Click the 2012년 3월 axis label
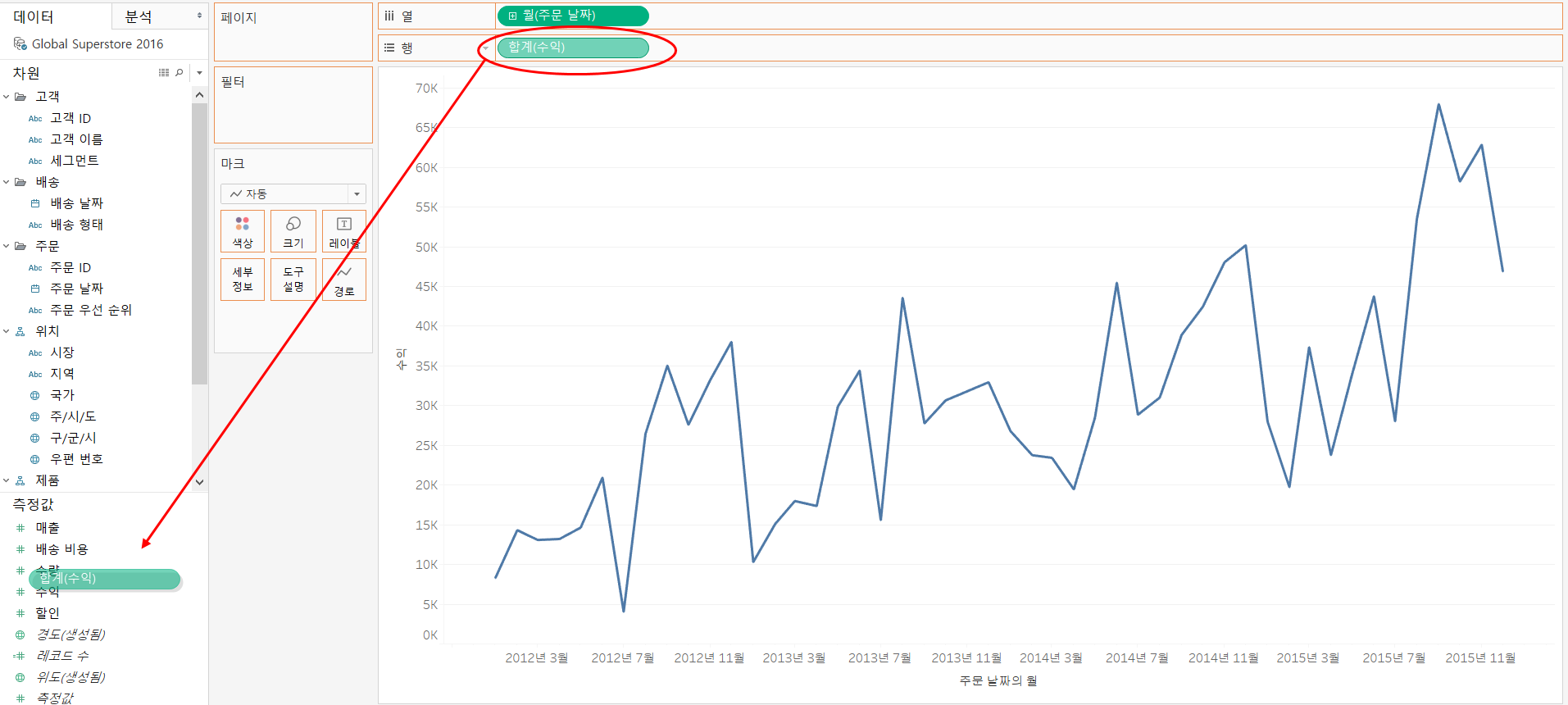 [x=536, y=657]
